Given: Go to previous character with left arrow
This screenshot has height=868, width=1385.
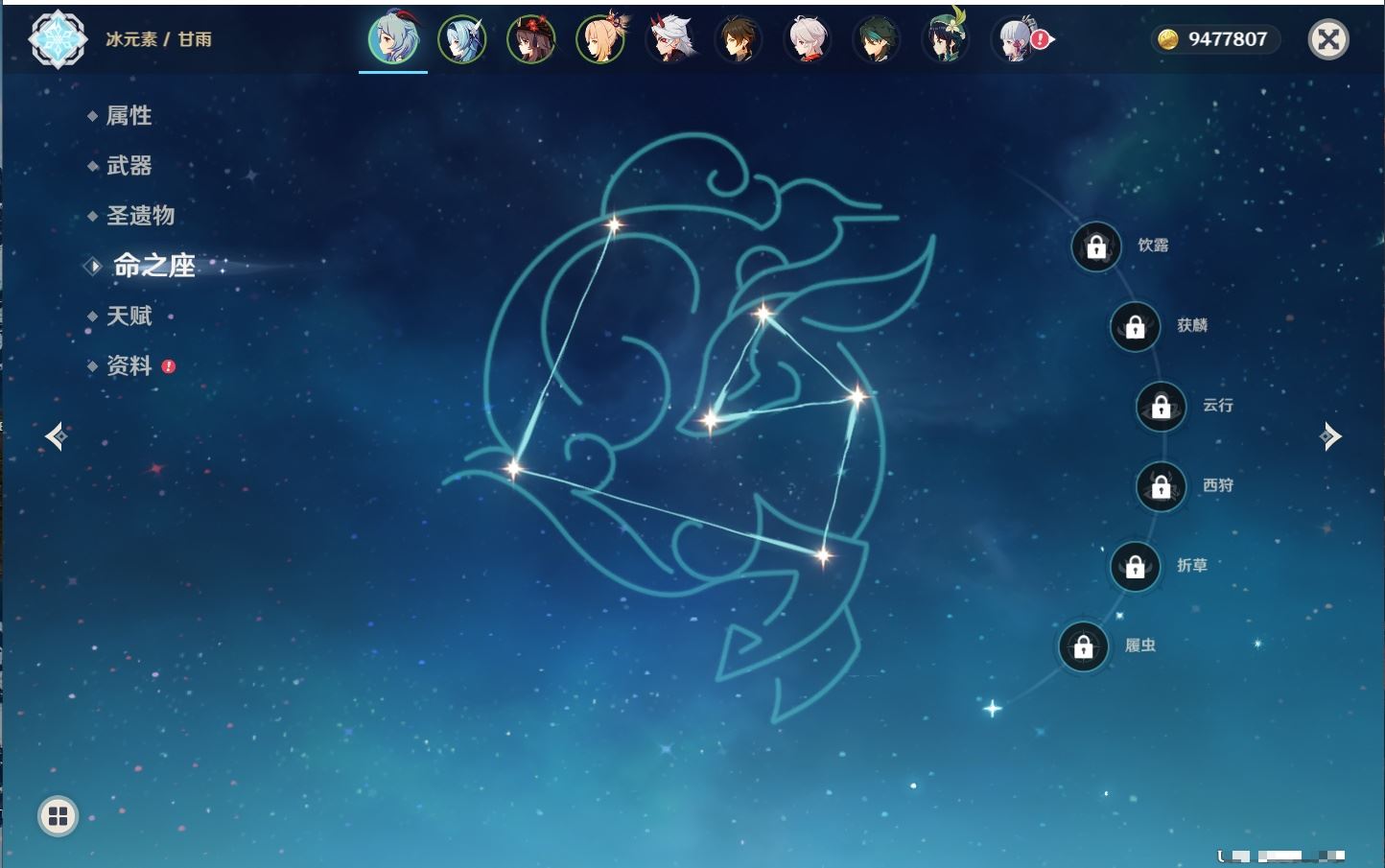Looking at the screenshot, I should click(56, 436).
